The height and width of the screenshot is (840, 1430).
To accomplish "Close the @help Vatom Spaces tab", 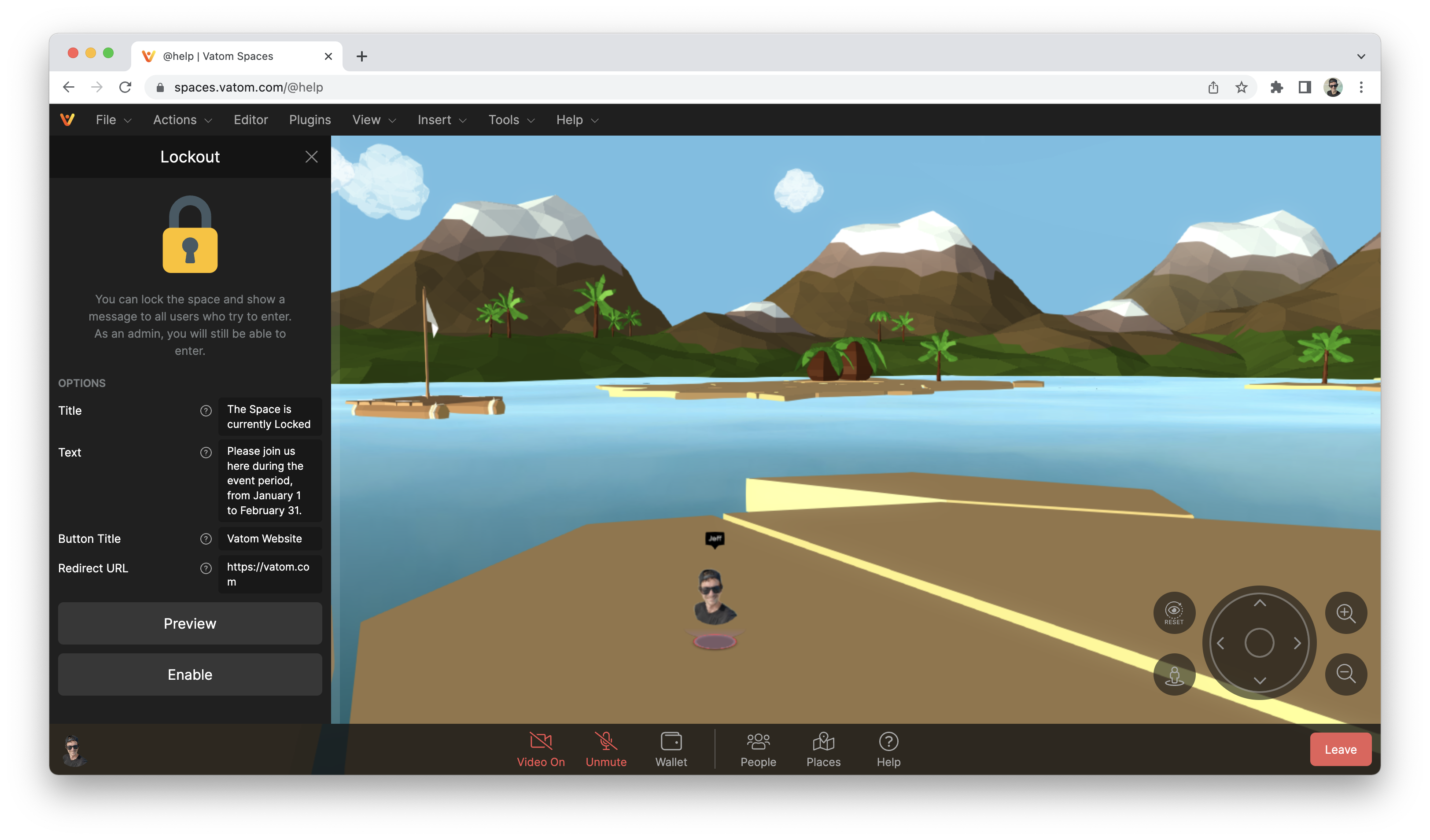I will click(328, 56).
